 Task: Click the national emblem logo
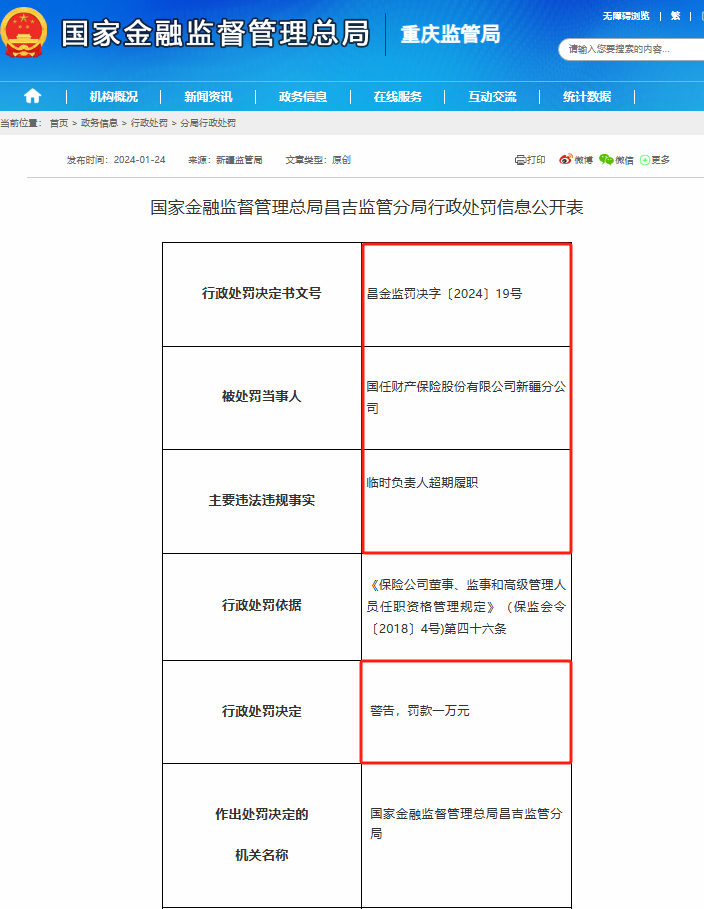click(x=24, y=33)
